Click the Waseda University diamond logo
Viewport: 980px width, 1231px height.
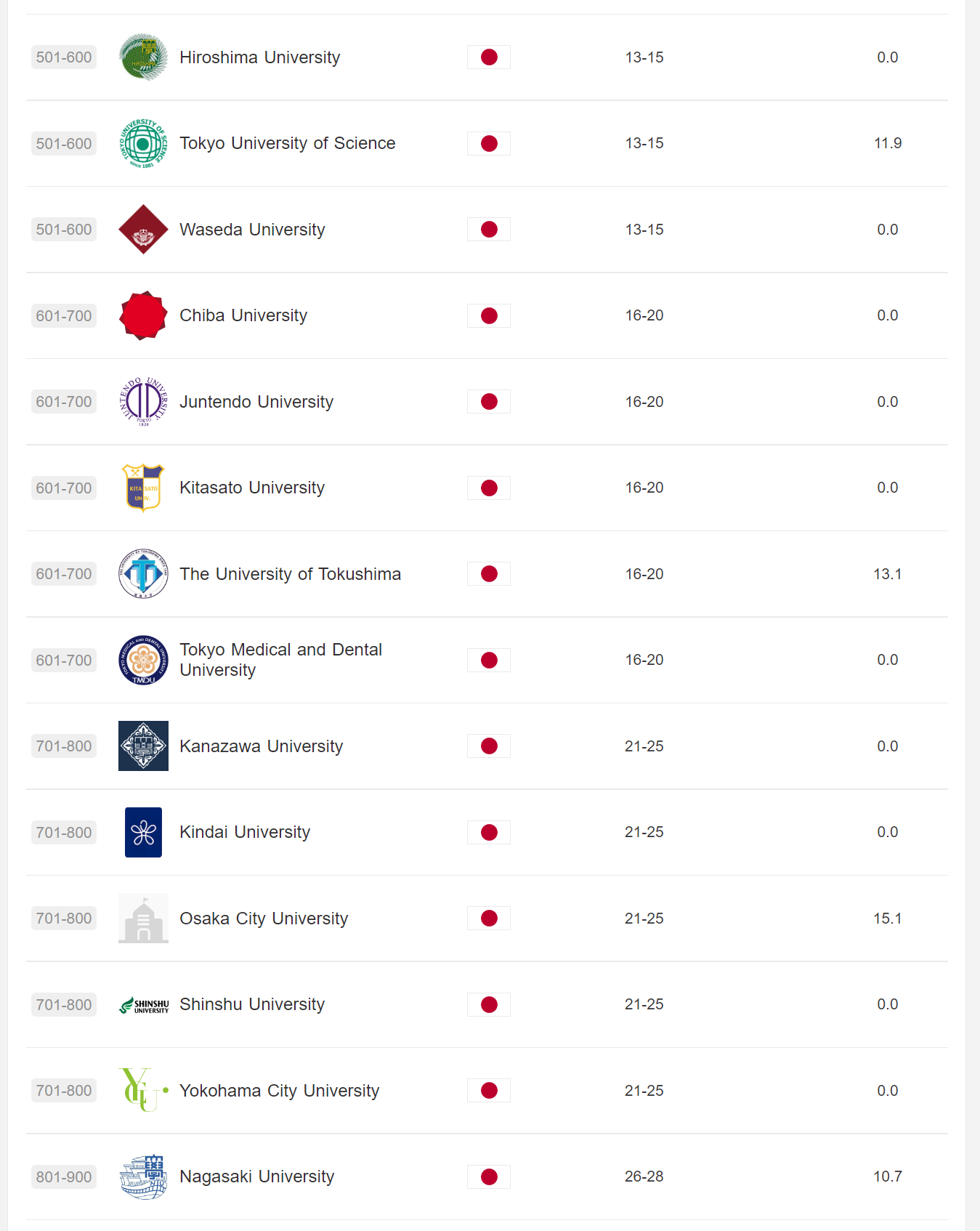pos(143,230)
